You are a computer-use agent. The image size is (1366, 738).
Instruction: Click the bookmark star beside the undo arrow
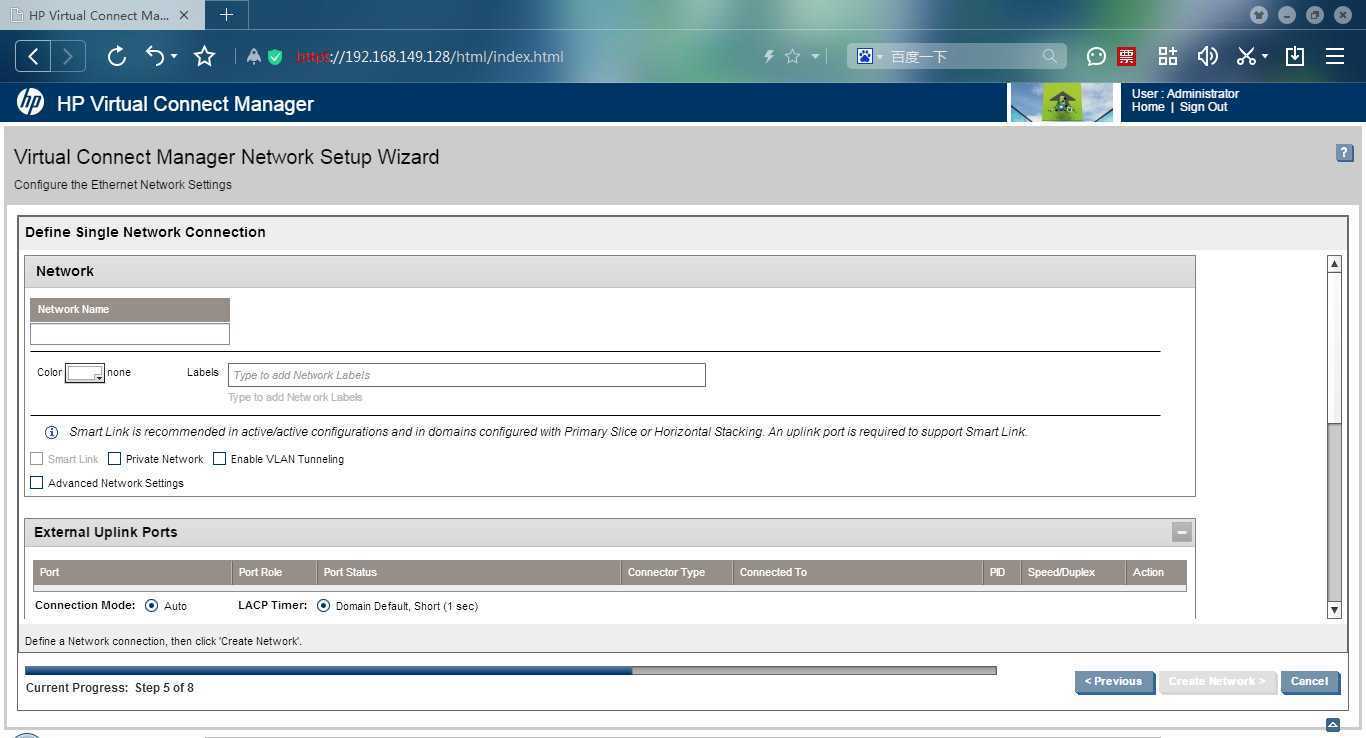point(205,57)
